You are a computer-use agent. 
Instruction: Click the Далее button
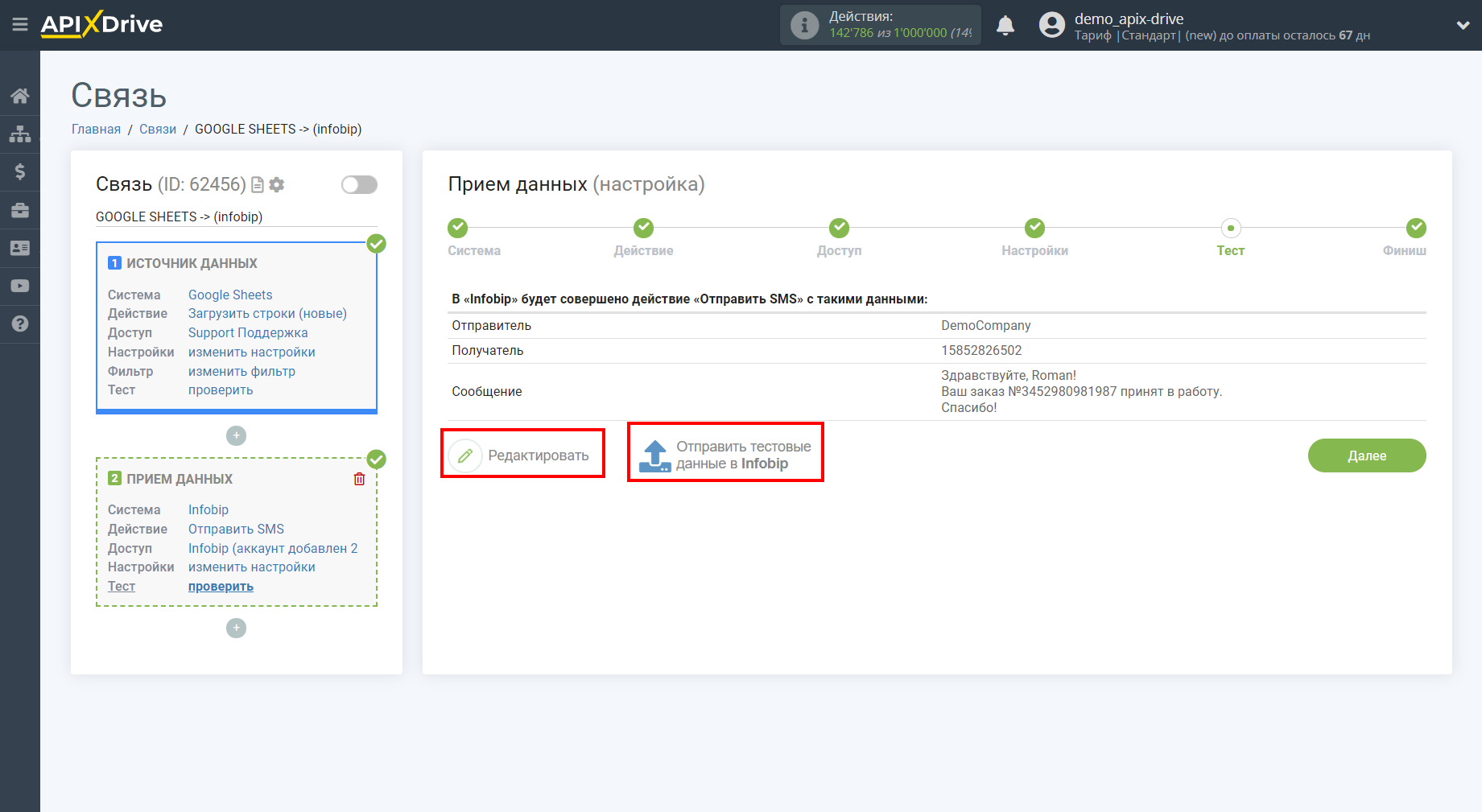coord(1367,455)
